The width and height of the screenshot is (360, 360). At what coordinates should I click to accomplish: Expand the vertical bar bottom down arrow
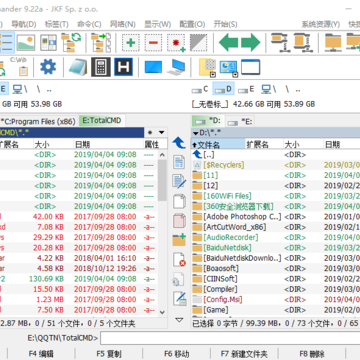(x=179, y=320)
